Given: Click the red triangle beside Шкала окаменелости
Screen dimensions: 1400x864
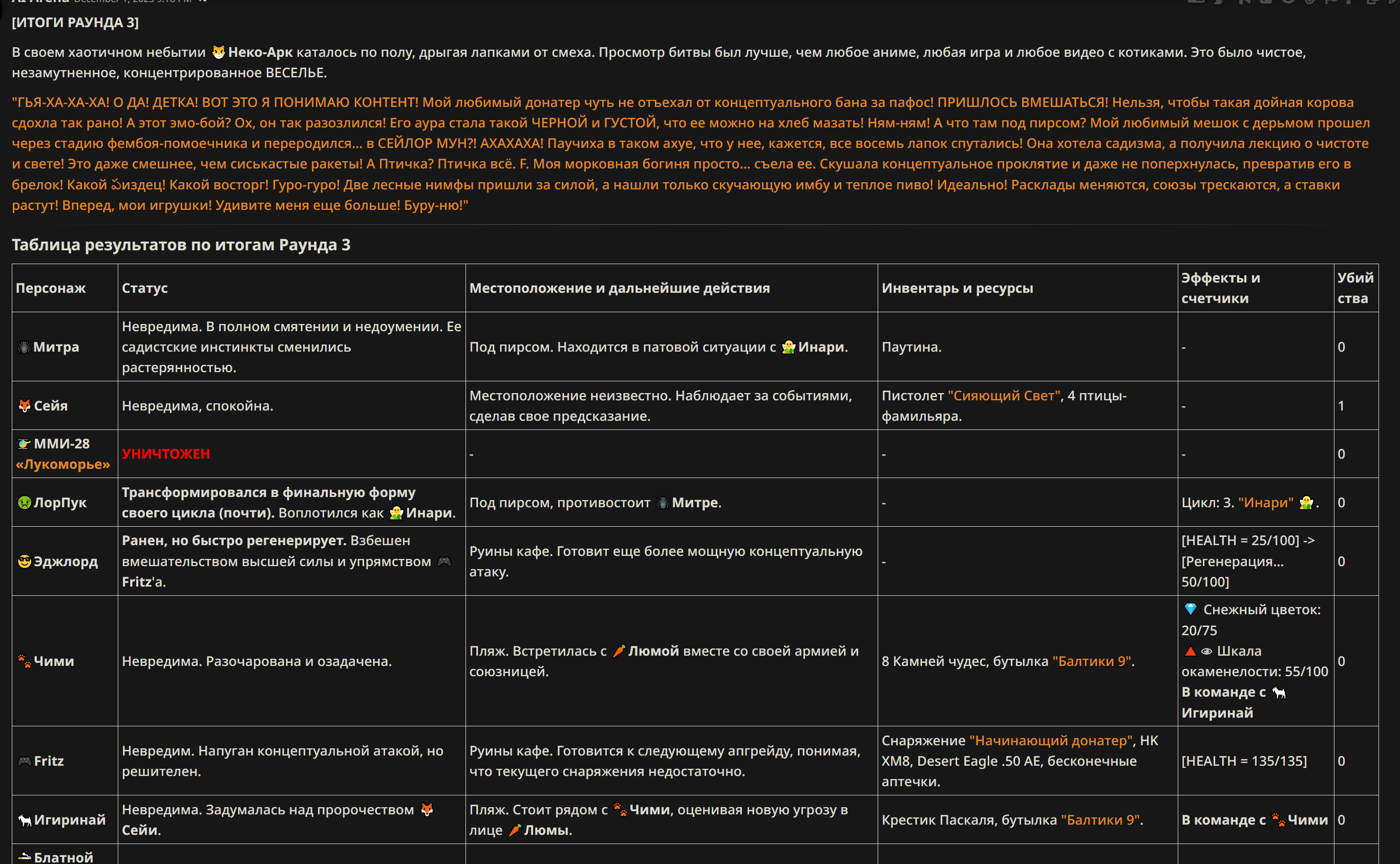Looking at the screenshot, I should (x=1190, y=651).
